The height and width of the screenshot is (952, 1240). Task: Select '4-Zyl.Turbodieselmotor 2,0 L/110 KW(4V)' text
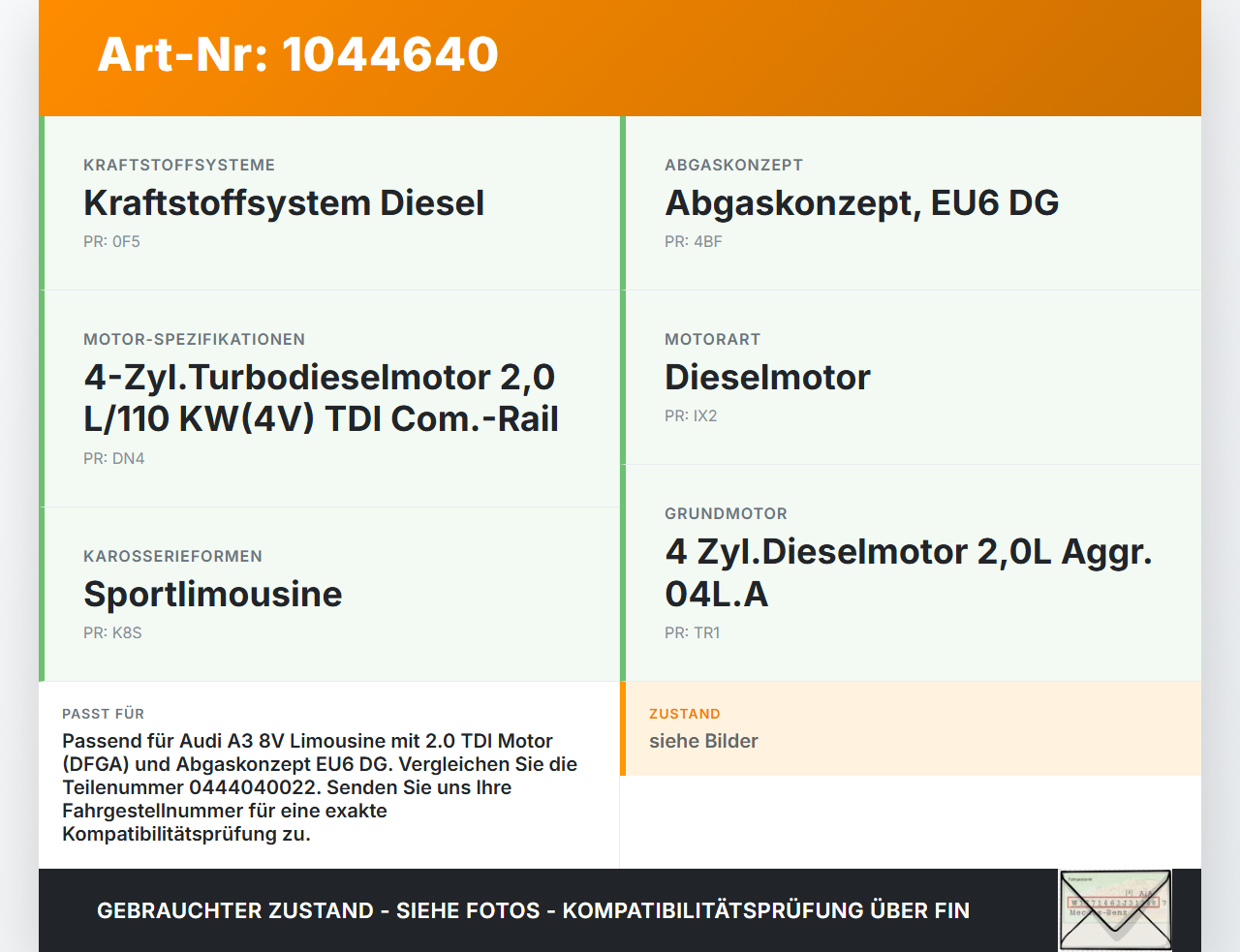321,398
